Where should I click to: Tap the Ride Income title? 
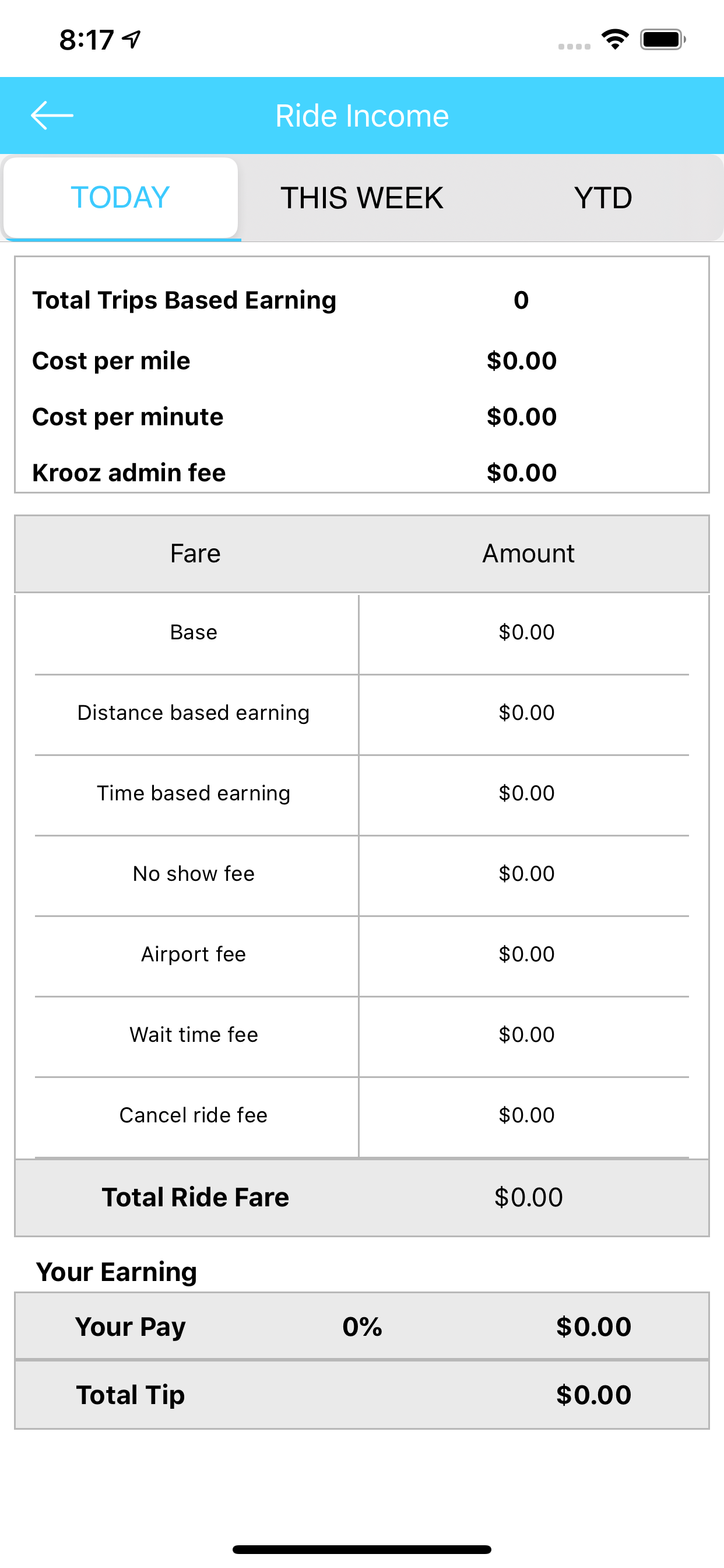pos(362,116)
